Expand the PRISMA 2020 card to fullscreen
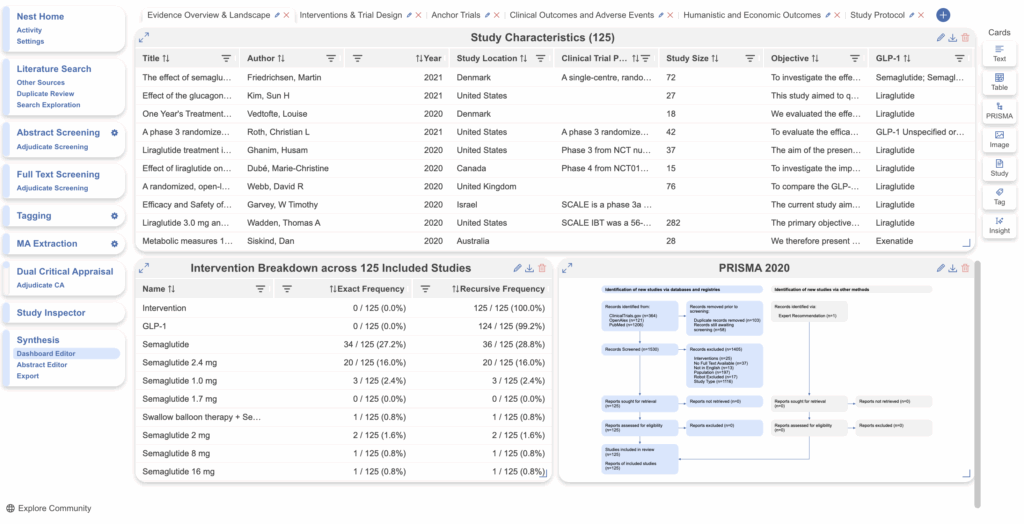Screen dimensions: 1024x524 coord(567,268)
